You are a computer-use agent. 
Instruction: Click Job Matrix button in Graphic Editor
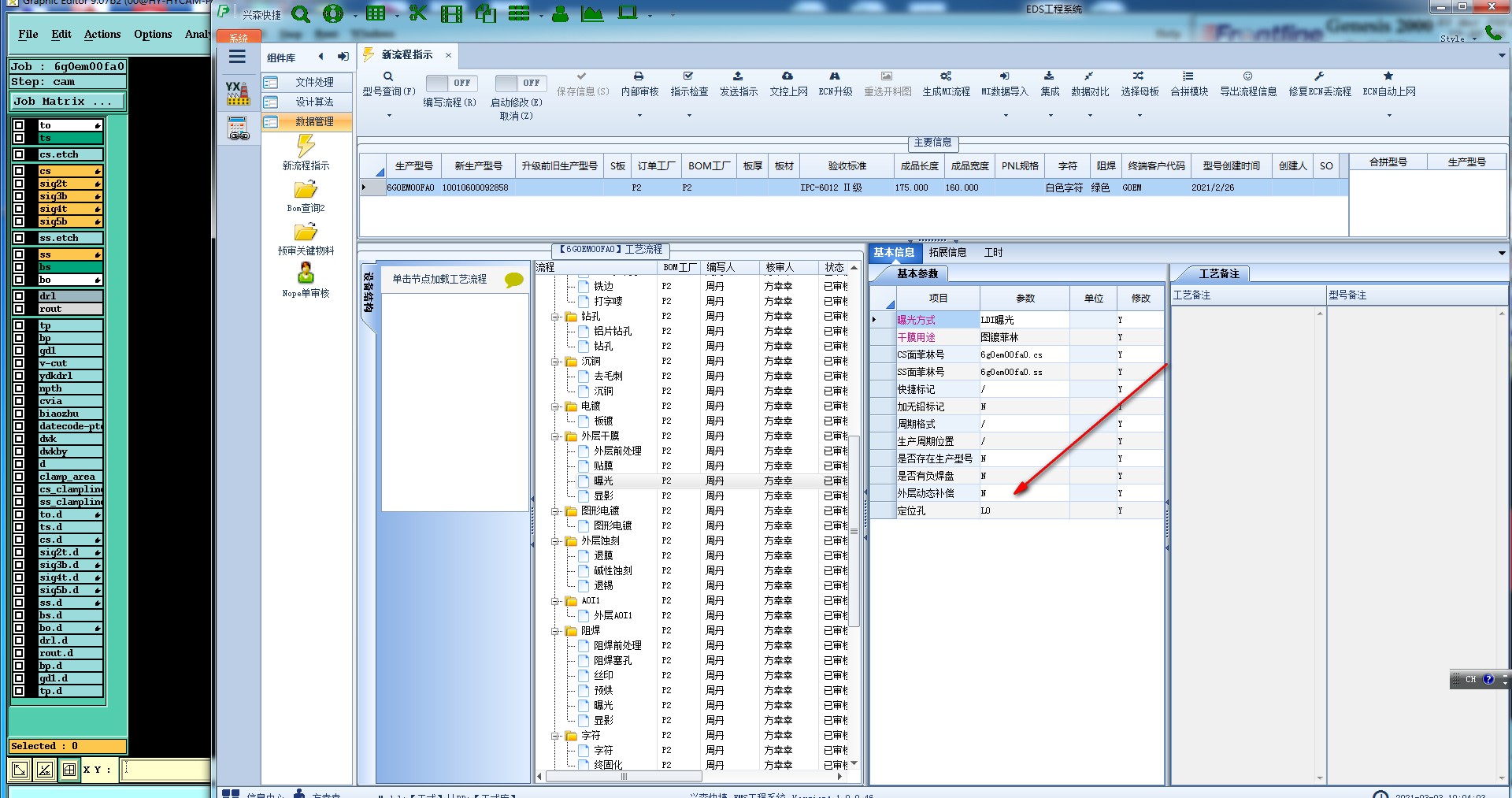[67, 101]
